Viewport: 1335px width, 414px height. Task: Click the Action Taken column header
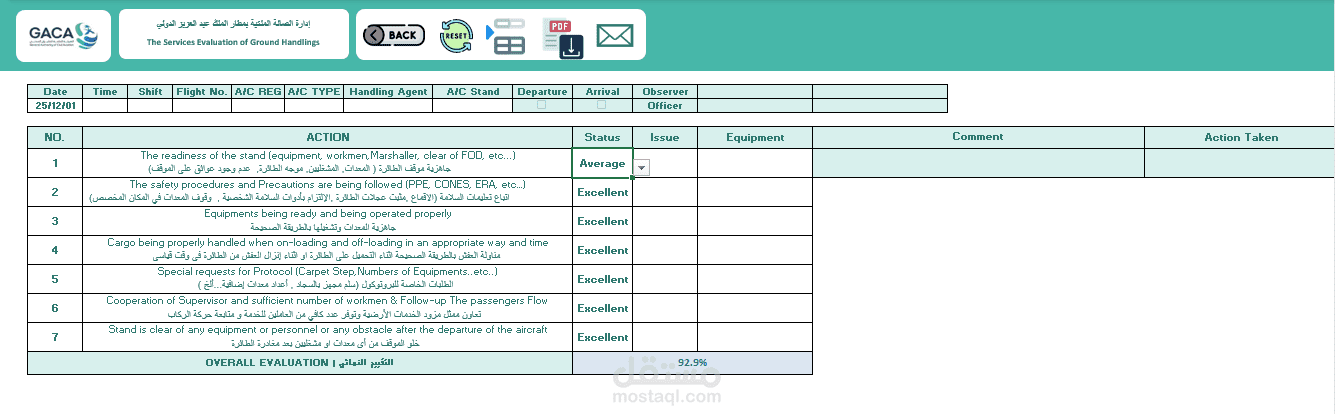click(x=1240, y=137)
